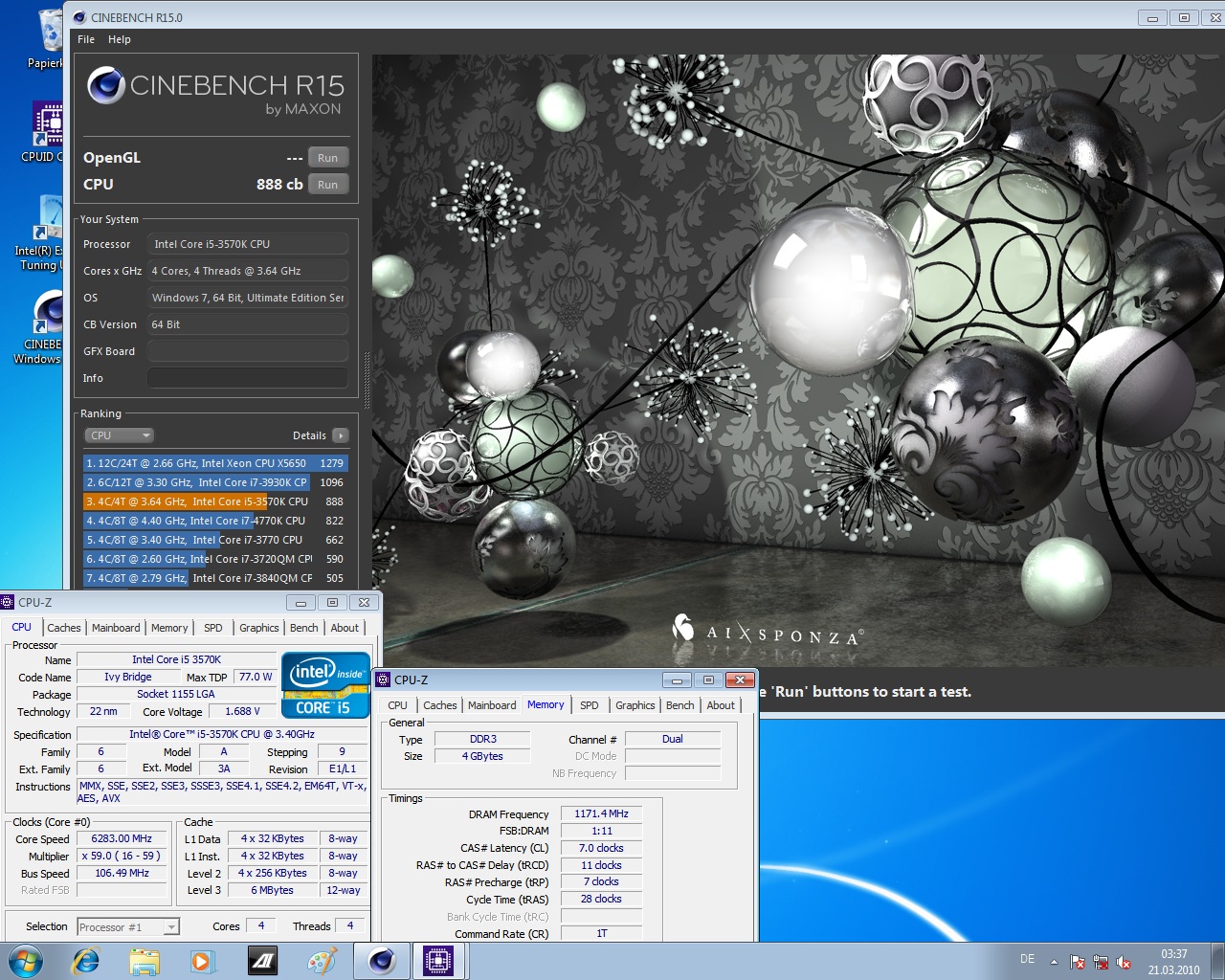Open the Ranking CPU dropdown
Screen dimensions: 1225x980
coord(119,435)
